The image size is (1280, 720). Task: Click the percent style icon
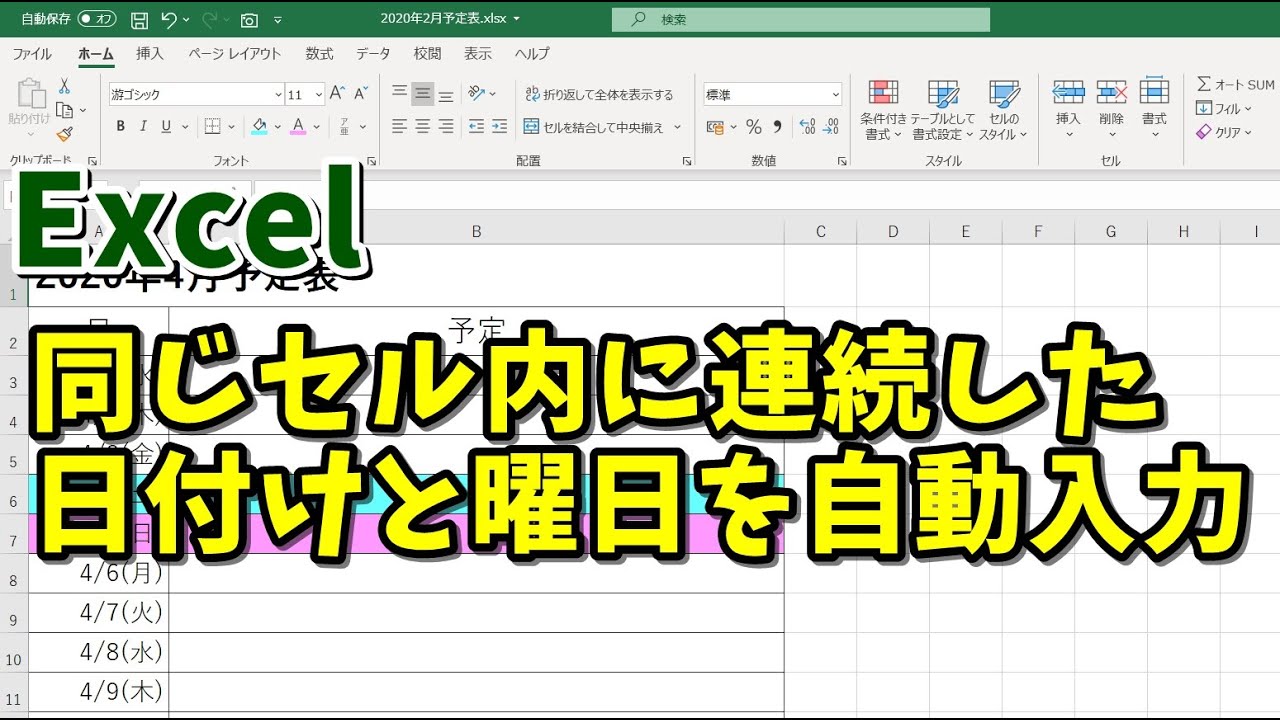[753, 127]
